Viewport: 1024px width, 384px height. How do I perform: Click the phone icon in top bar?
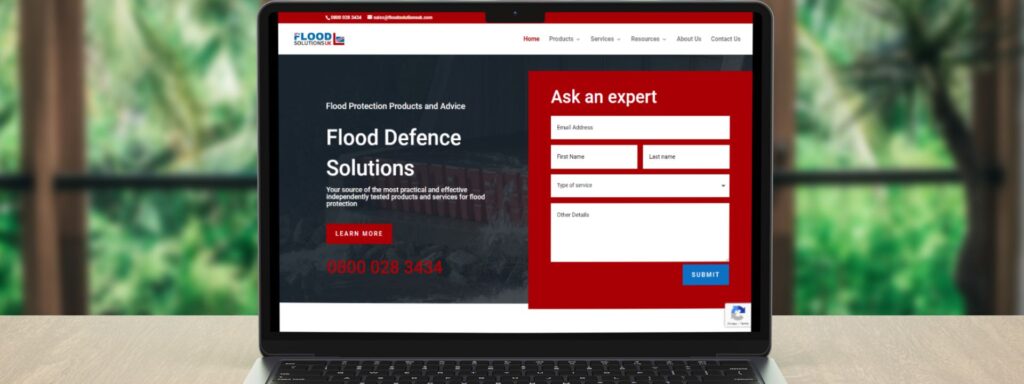[x=327, y=18]
